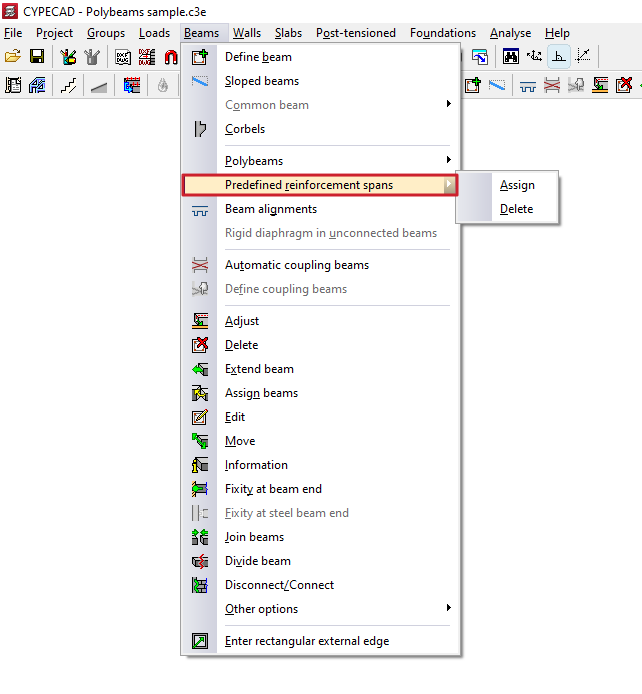
Task: Expand Predefined reinforcement spans submenu
Action: coord(320,185)
